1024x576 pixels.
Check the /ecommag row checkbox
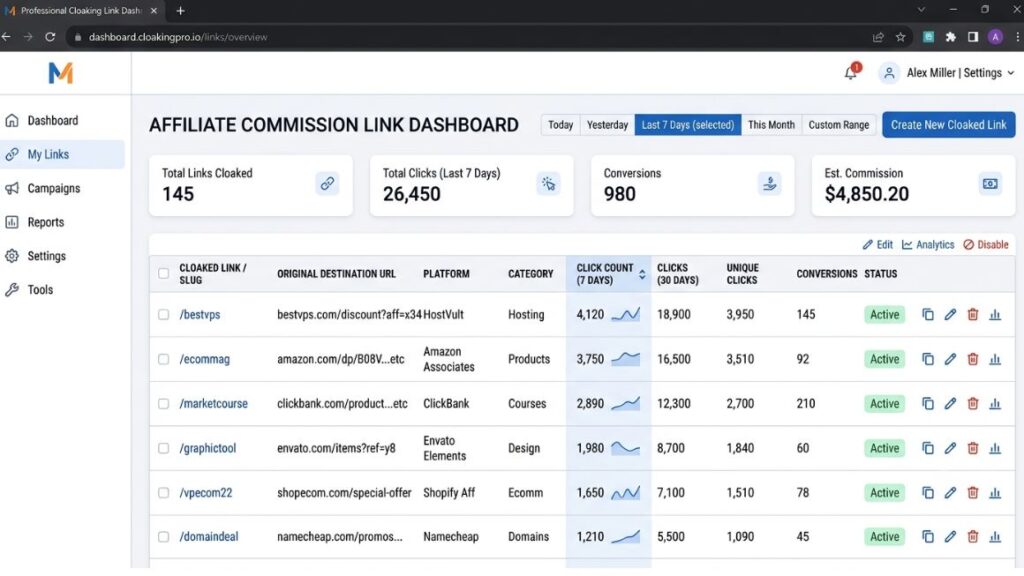pyautogui.click(x=163, y=359)
